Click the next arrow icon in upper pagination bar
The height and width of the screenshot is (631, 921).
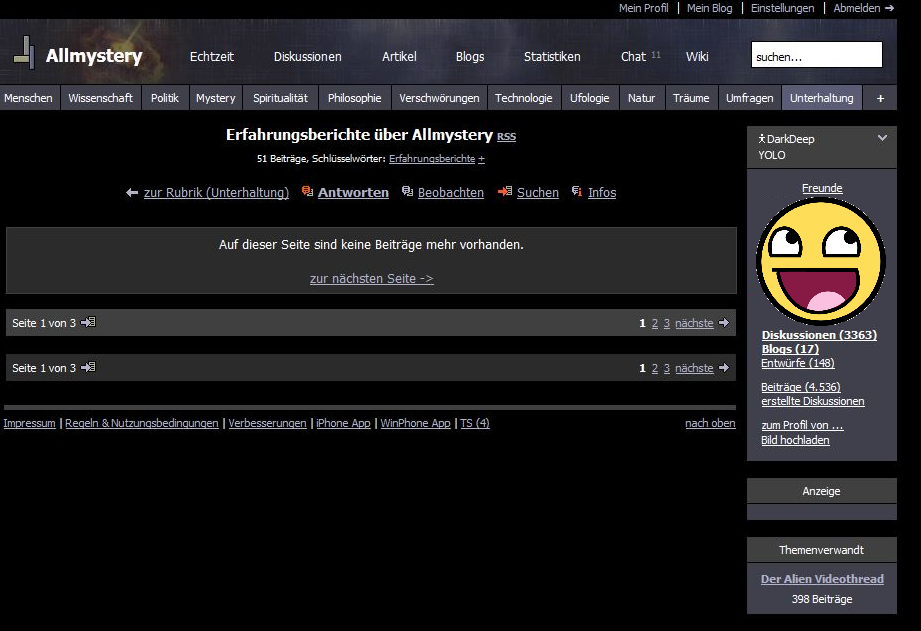(x=724, y=323)
